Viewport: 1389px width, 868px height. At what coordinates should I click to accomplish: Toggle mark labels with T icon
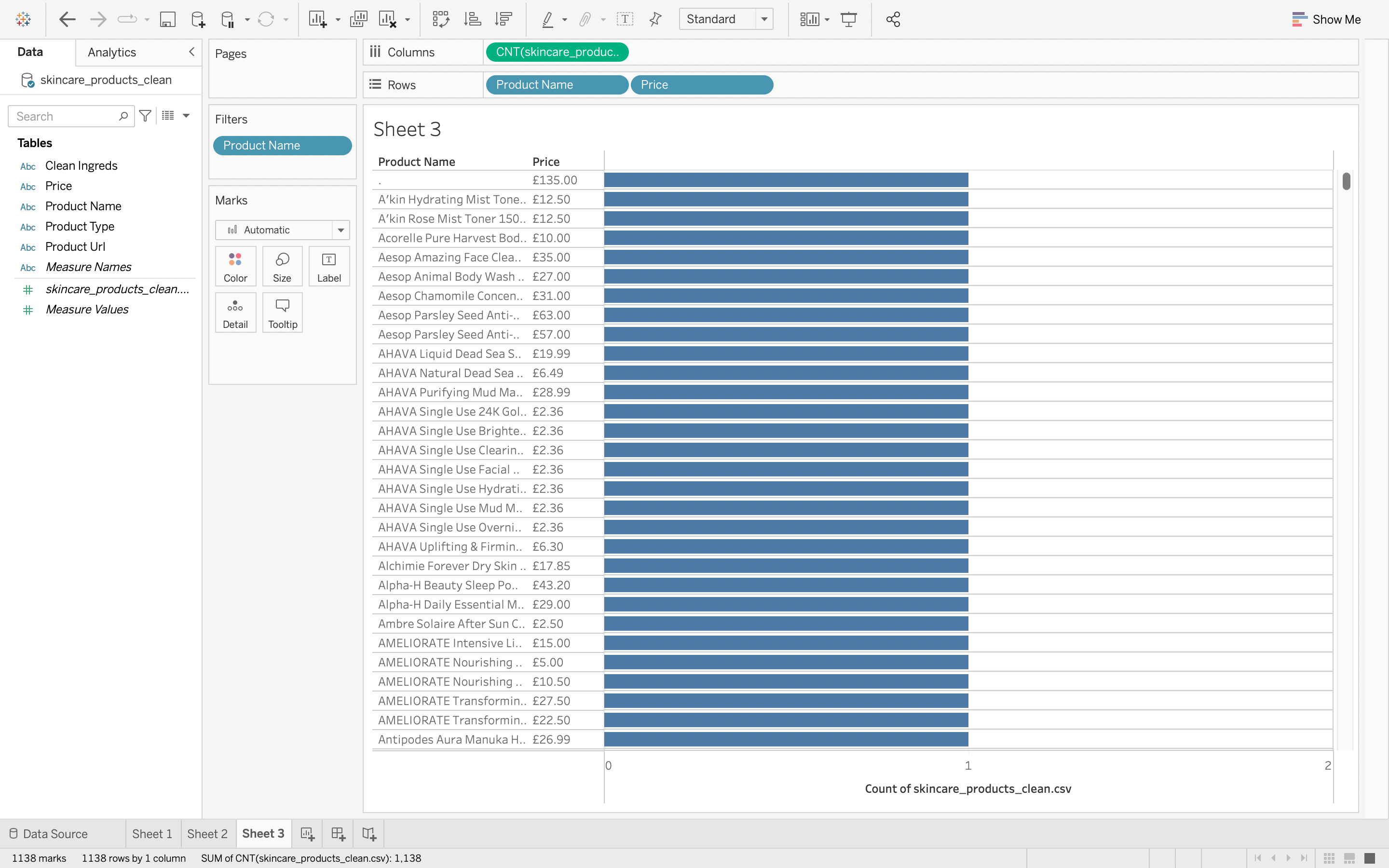point(625,19)
